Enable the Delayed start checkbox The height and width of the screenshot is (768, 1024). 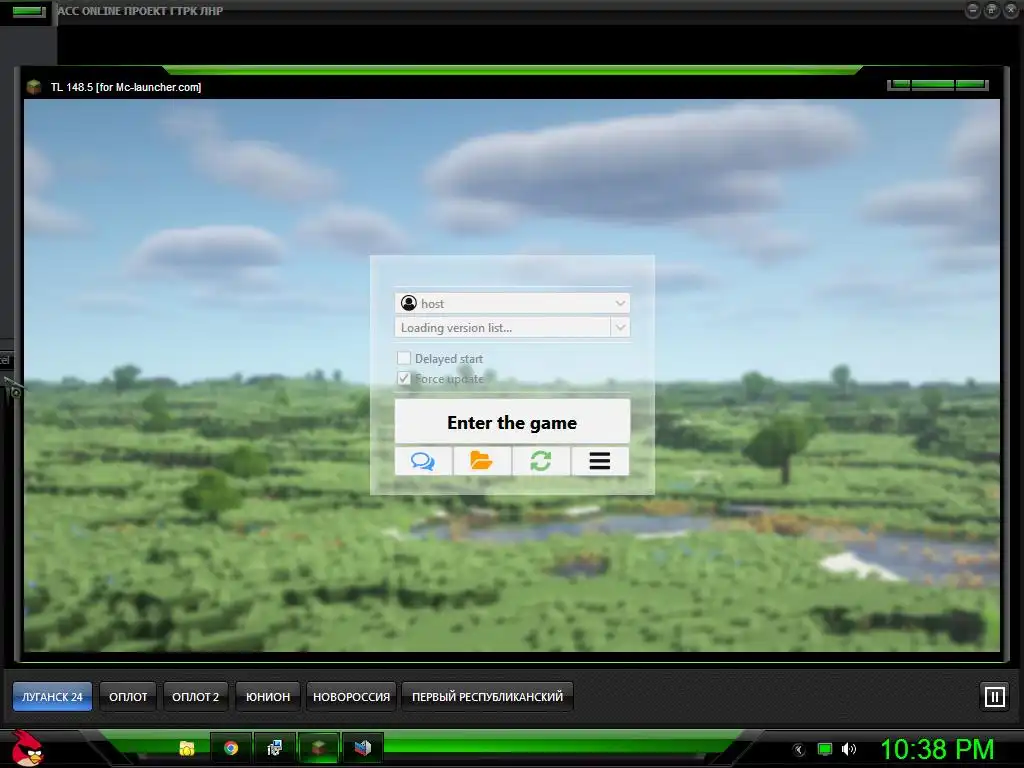pos(404,358)
